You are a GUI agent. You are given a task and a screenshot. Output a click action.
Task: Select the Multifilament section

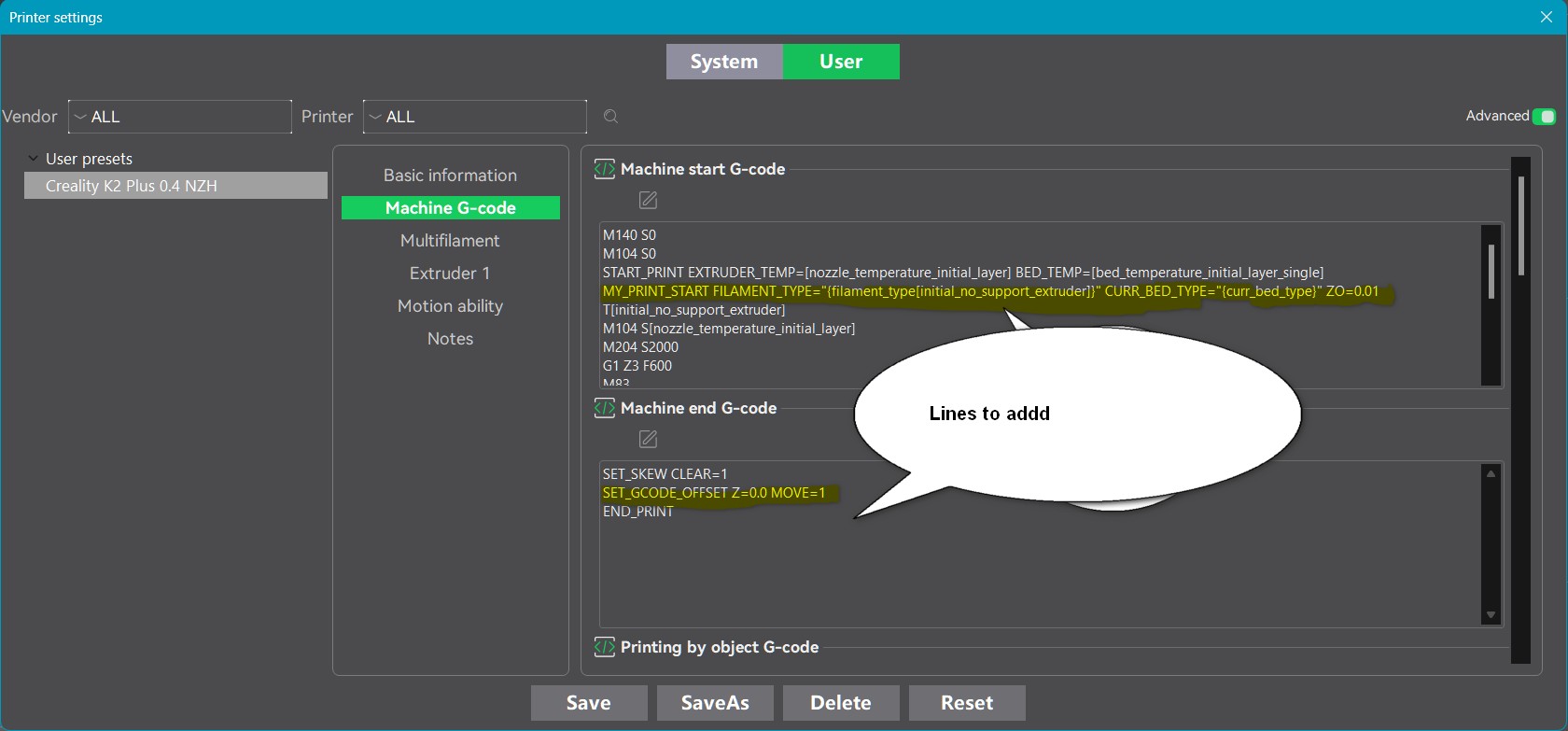450,241
